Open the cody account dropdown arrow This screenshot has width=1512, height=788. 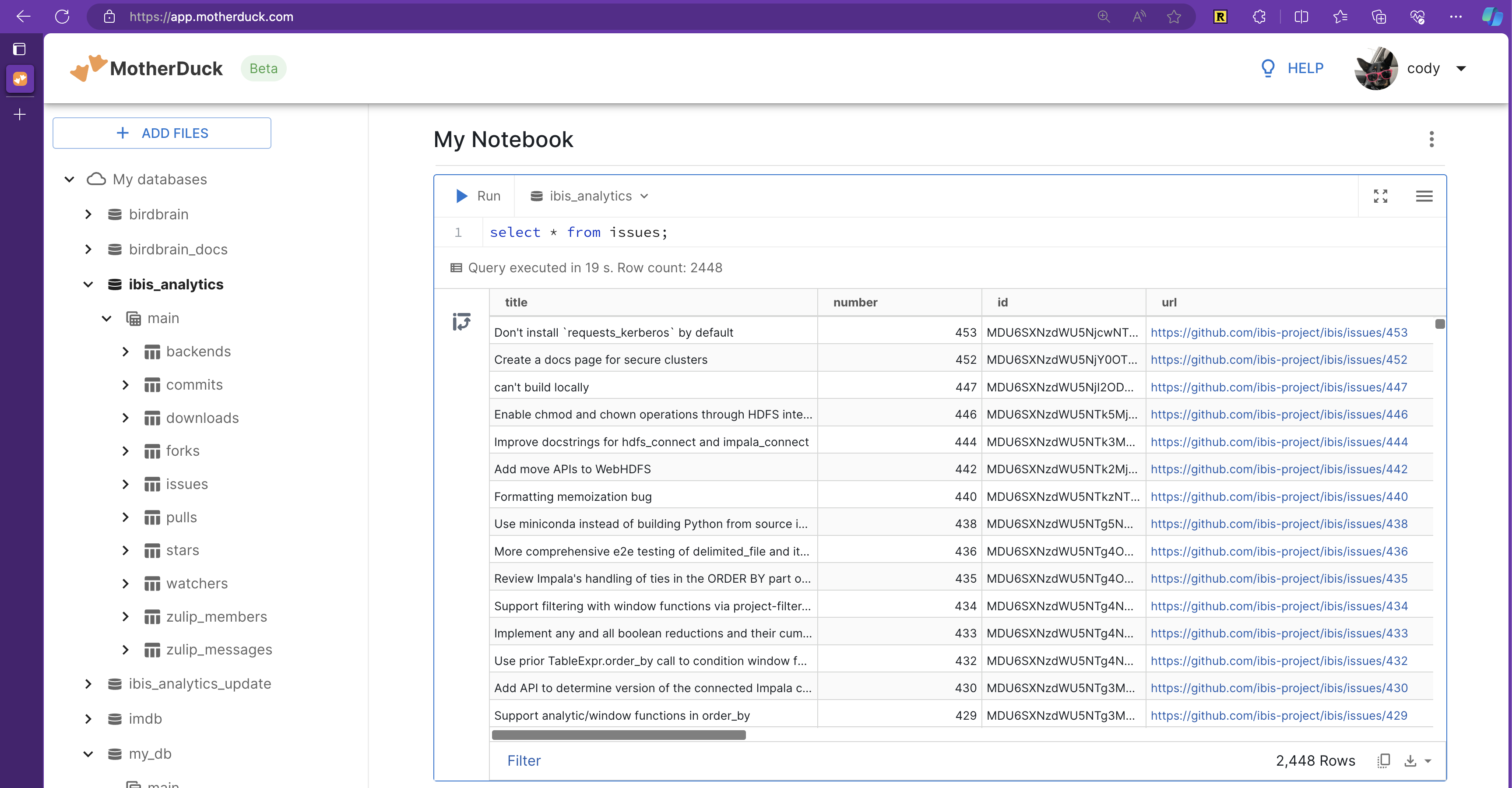pos(1461,69)
